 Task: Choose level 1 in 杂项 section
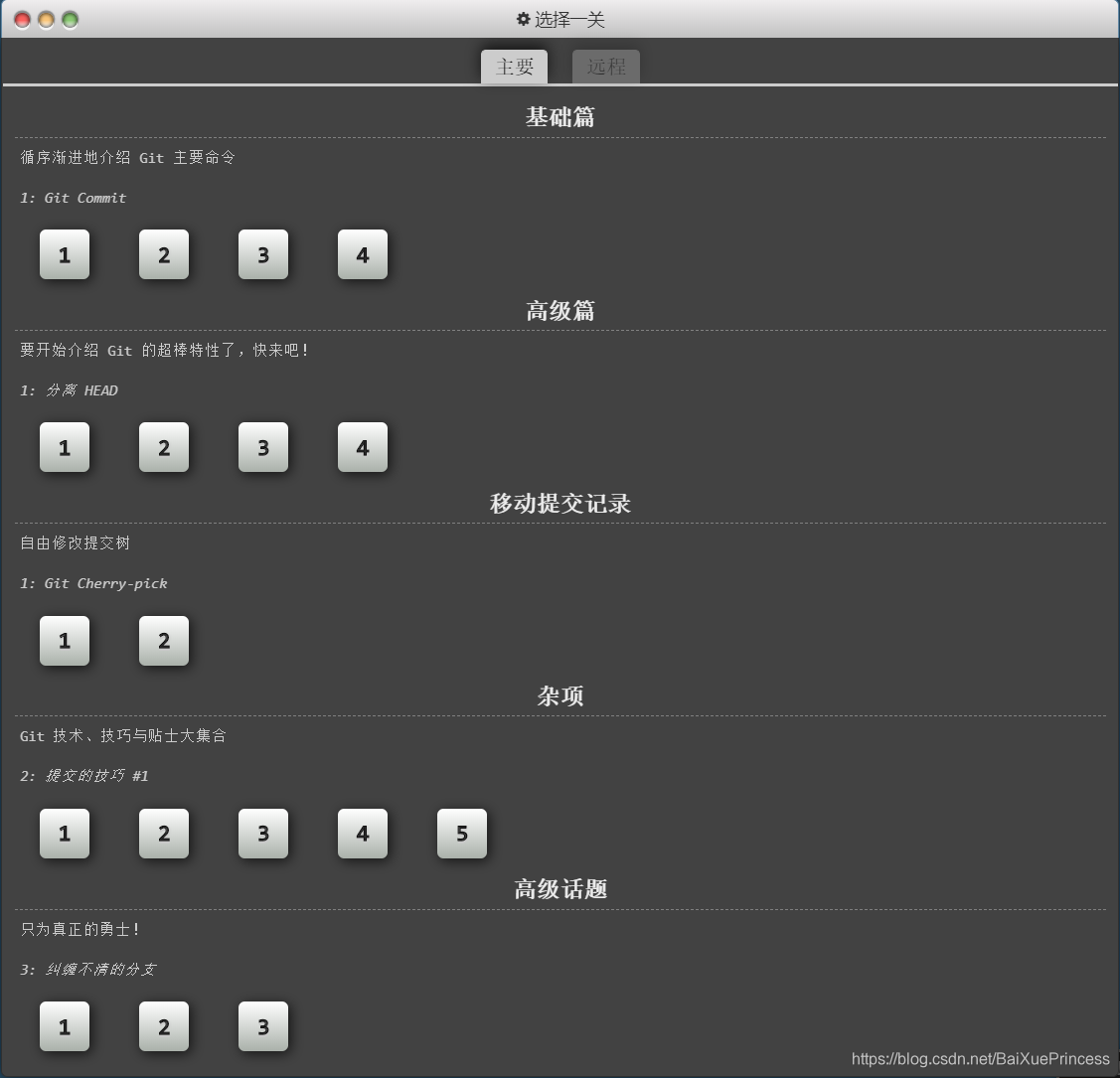pyautogui.click(x=65, y=834)
